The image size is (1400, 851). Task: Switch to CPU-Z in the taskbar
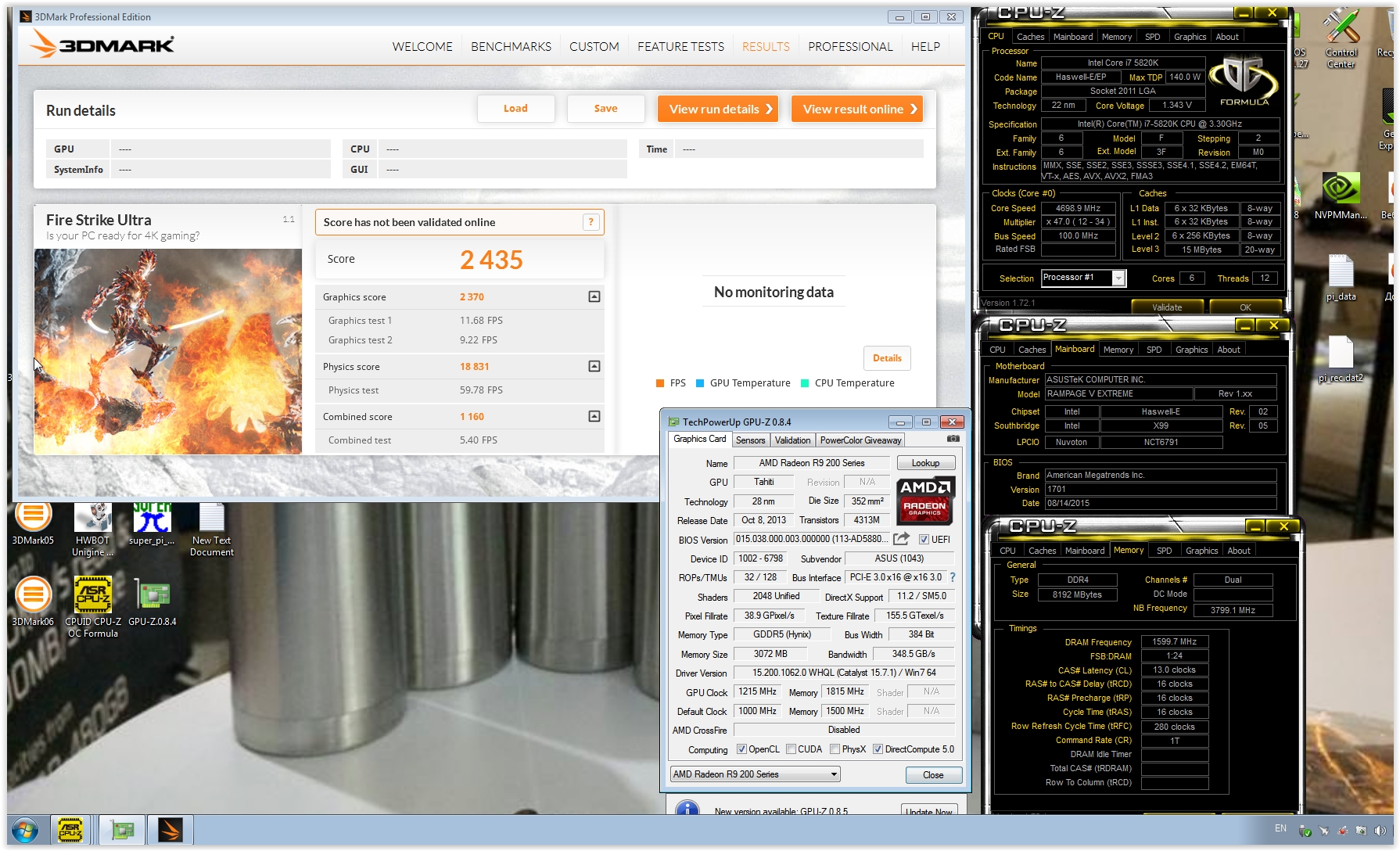pyautogui.click(x=70, y=830)
